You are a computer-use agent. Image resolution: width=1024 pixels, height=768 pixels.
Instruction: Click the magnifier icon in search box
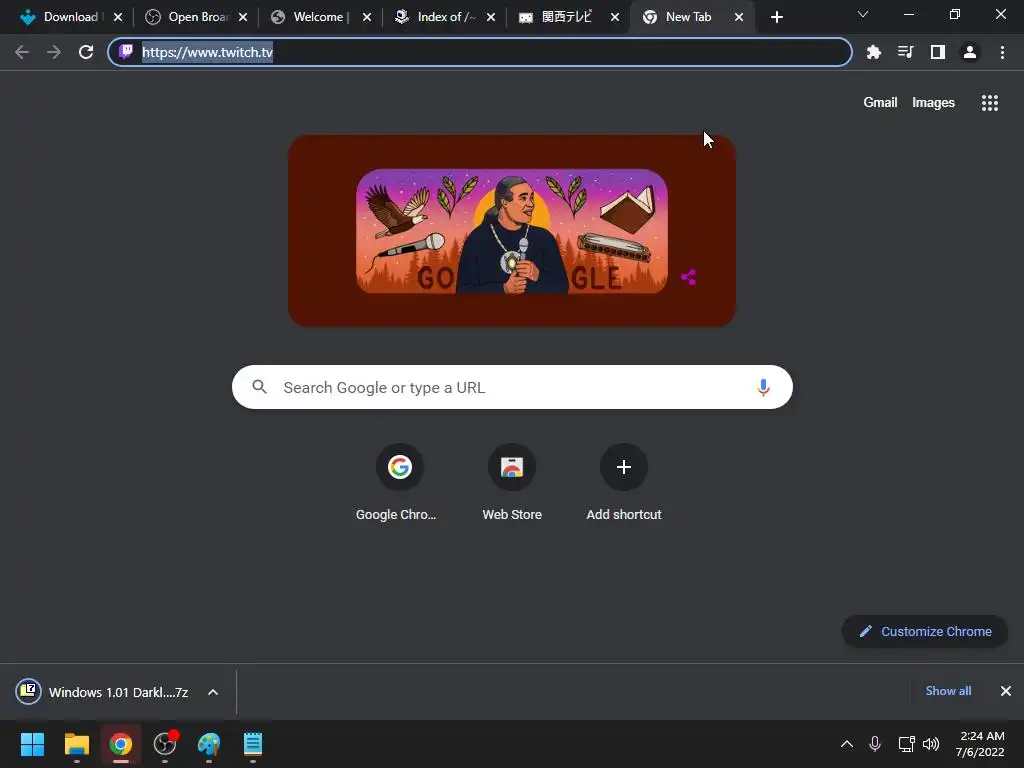[x=259, y=387]
